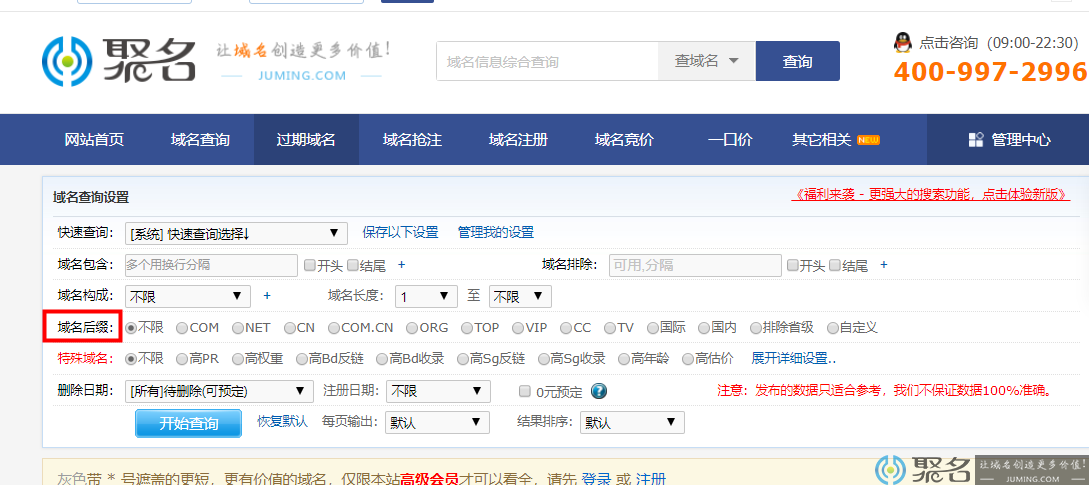Click the NEW badge next to 其它相关
Screen dimensions: 1089x485
pyautogui.click(x=868, y=140)
